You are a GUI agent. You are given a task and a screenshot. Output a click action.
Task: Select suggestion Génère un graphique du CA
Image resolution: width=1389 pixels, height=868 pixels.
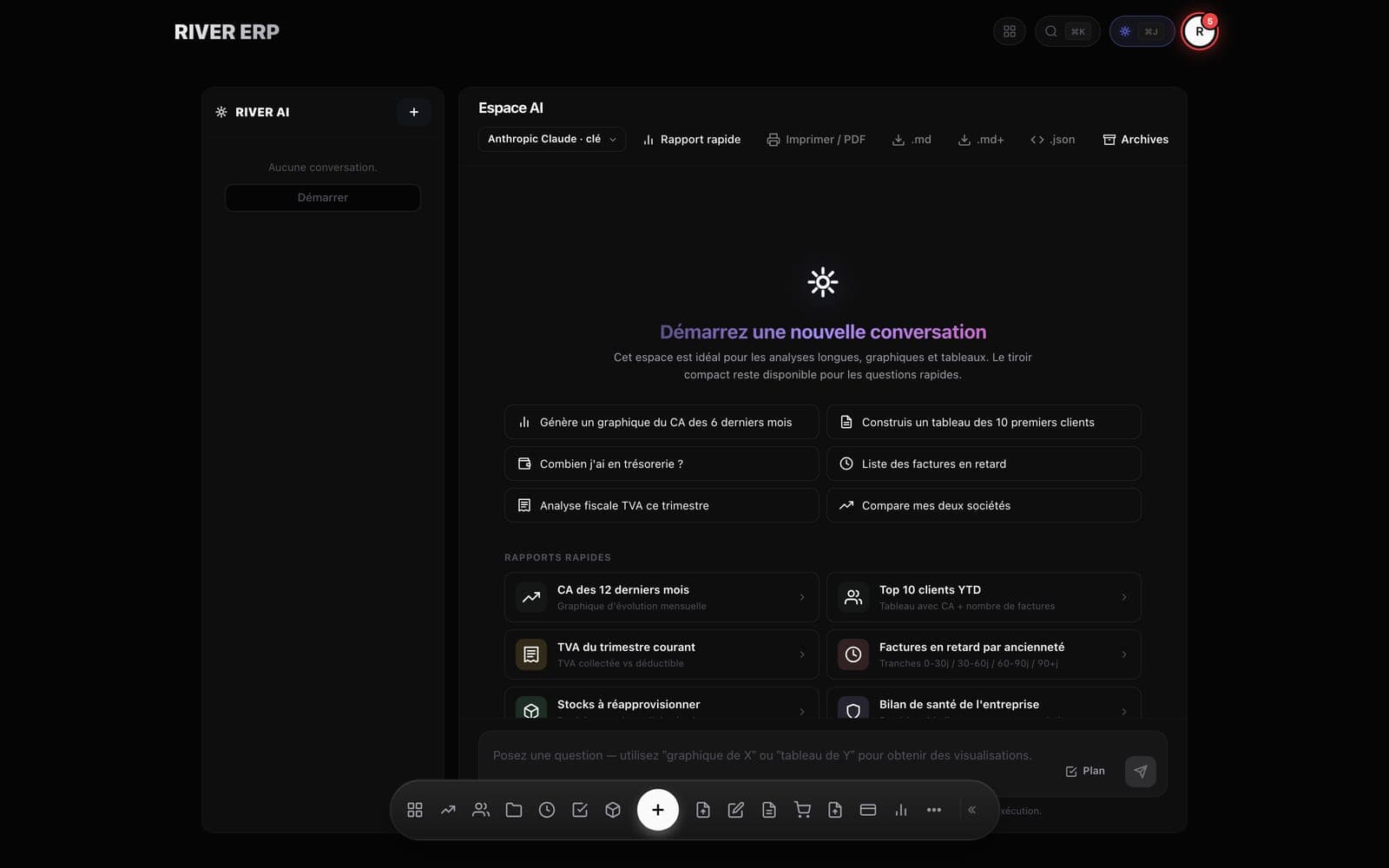pyautogui.click(x=662, y=422)
